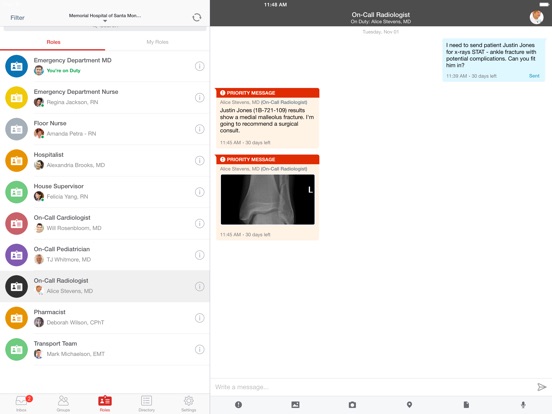The height and width of the screenshot is (414, 552).
Task: Go to the Directory tab in bottom bar
Action: point(146,403)
